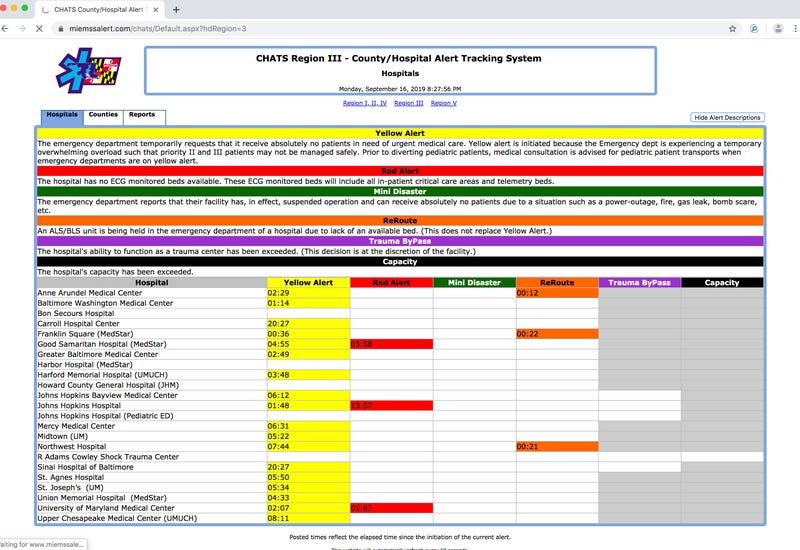This screenshot has height=550, width=800.
Task: Click Harbor Hospital (MedStar) name
Action: click(85, 364)
